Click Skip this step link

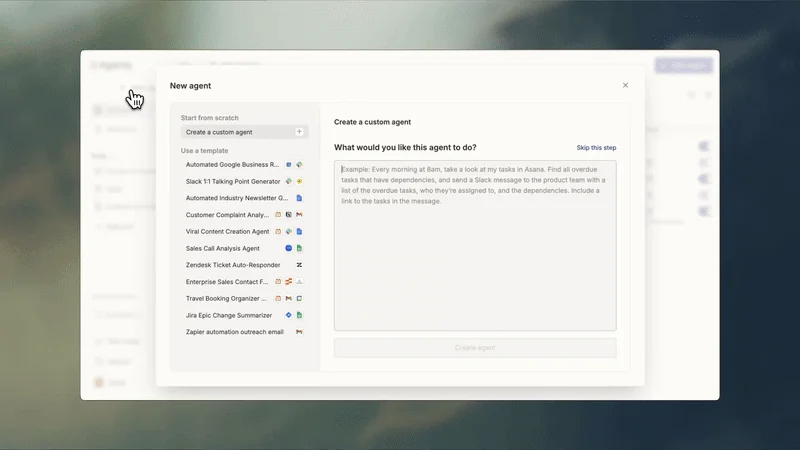[x=596, y=147]
